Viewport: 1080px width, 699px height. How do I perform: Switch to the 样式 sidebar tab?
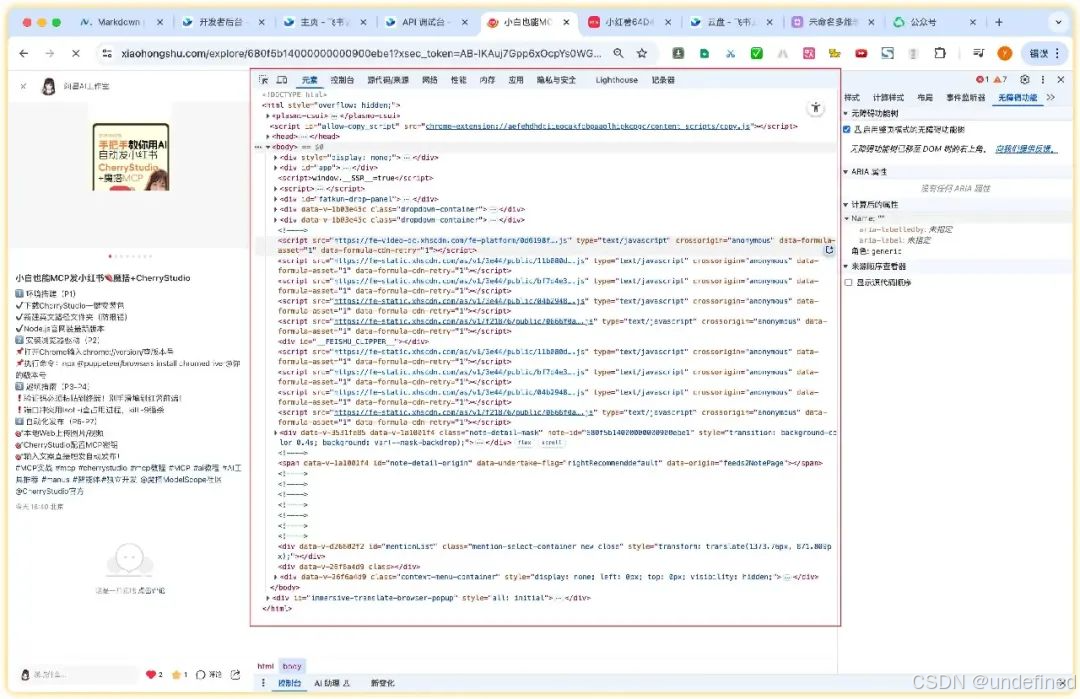coord(852,98)
